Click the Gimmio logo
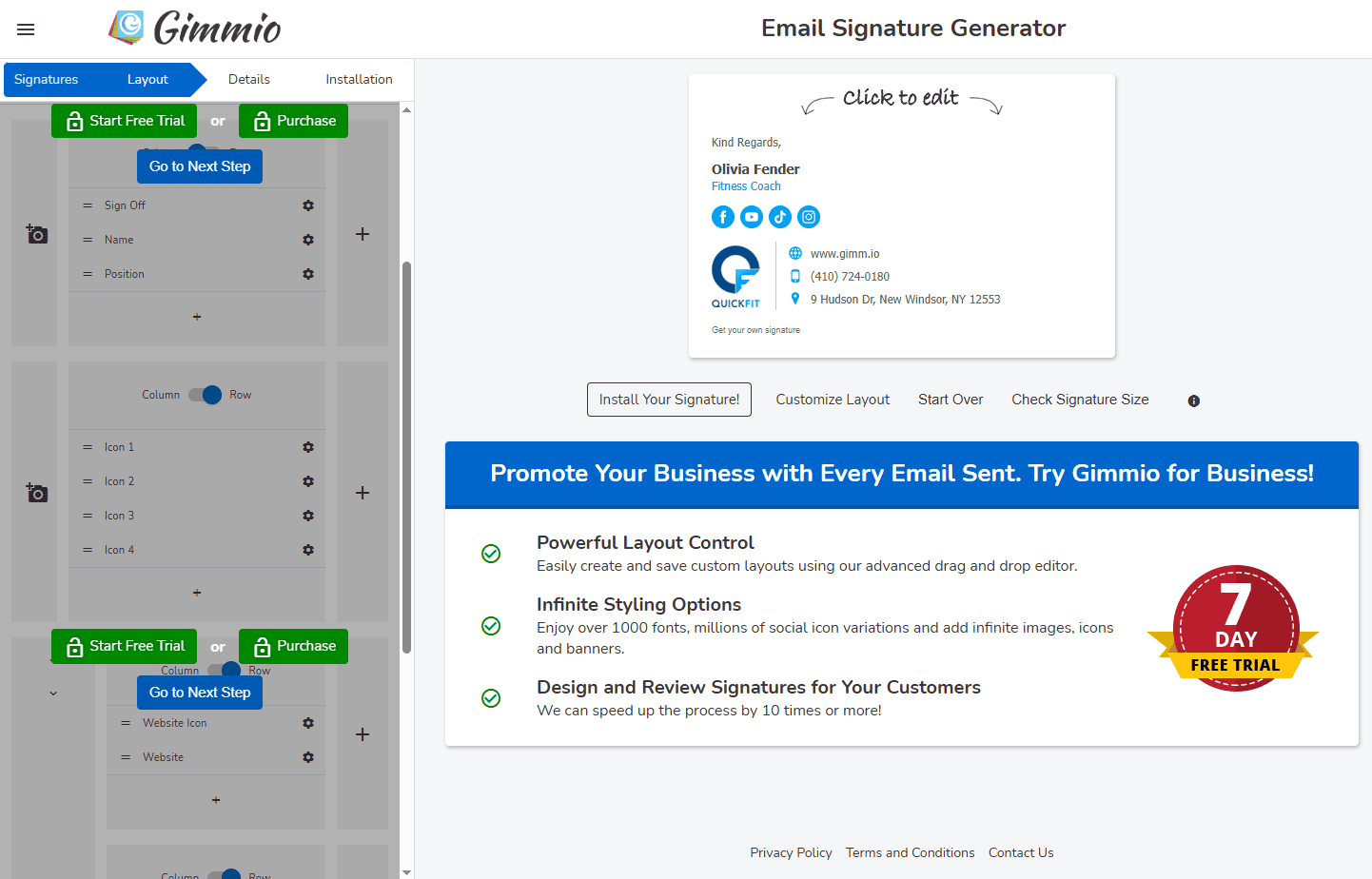Screen dimensions: 1372x879 pyautogui.click(x=194, y=29)
